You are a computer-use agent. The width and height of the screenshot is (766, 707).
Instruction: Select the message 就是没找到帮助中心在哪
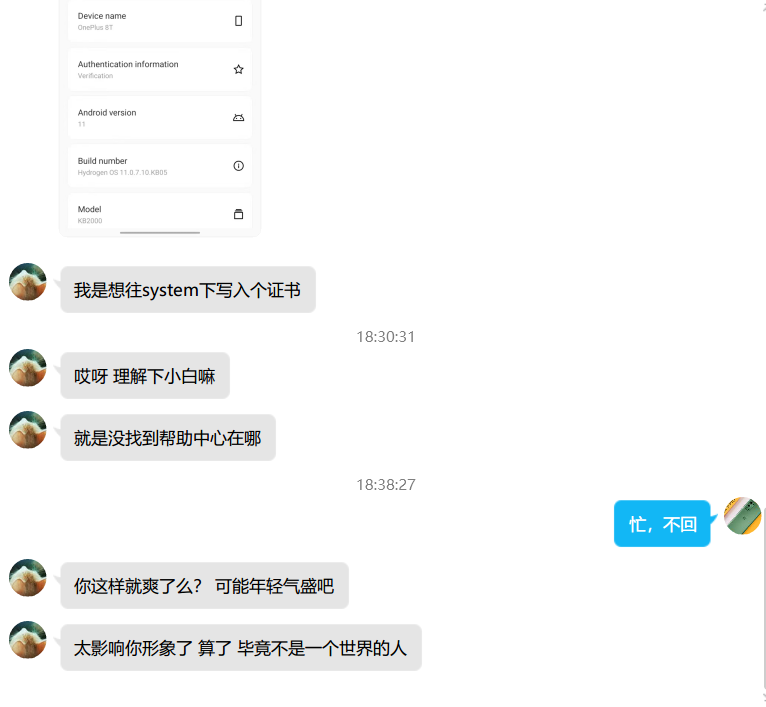(x=168, y=438)
